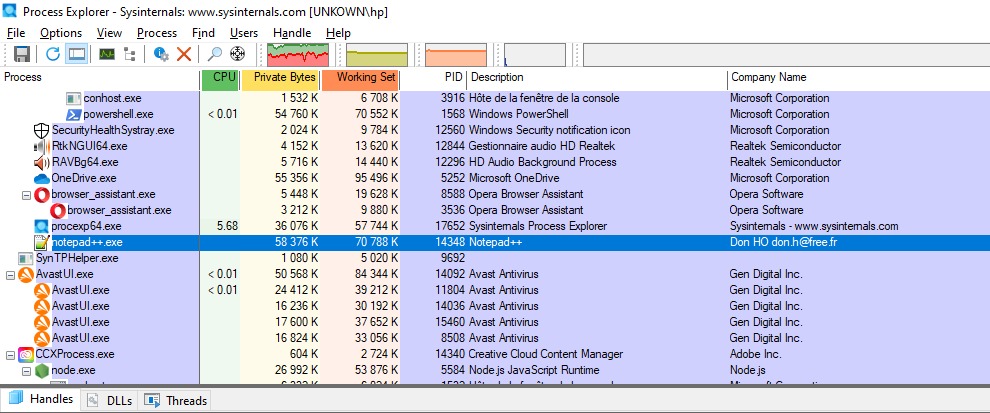Open the Users menu
Viewport: 990px width, 413px height.
click(244, 33)
